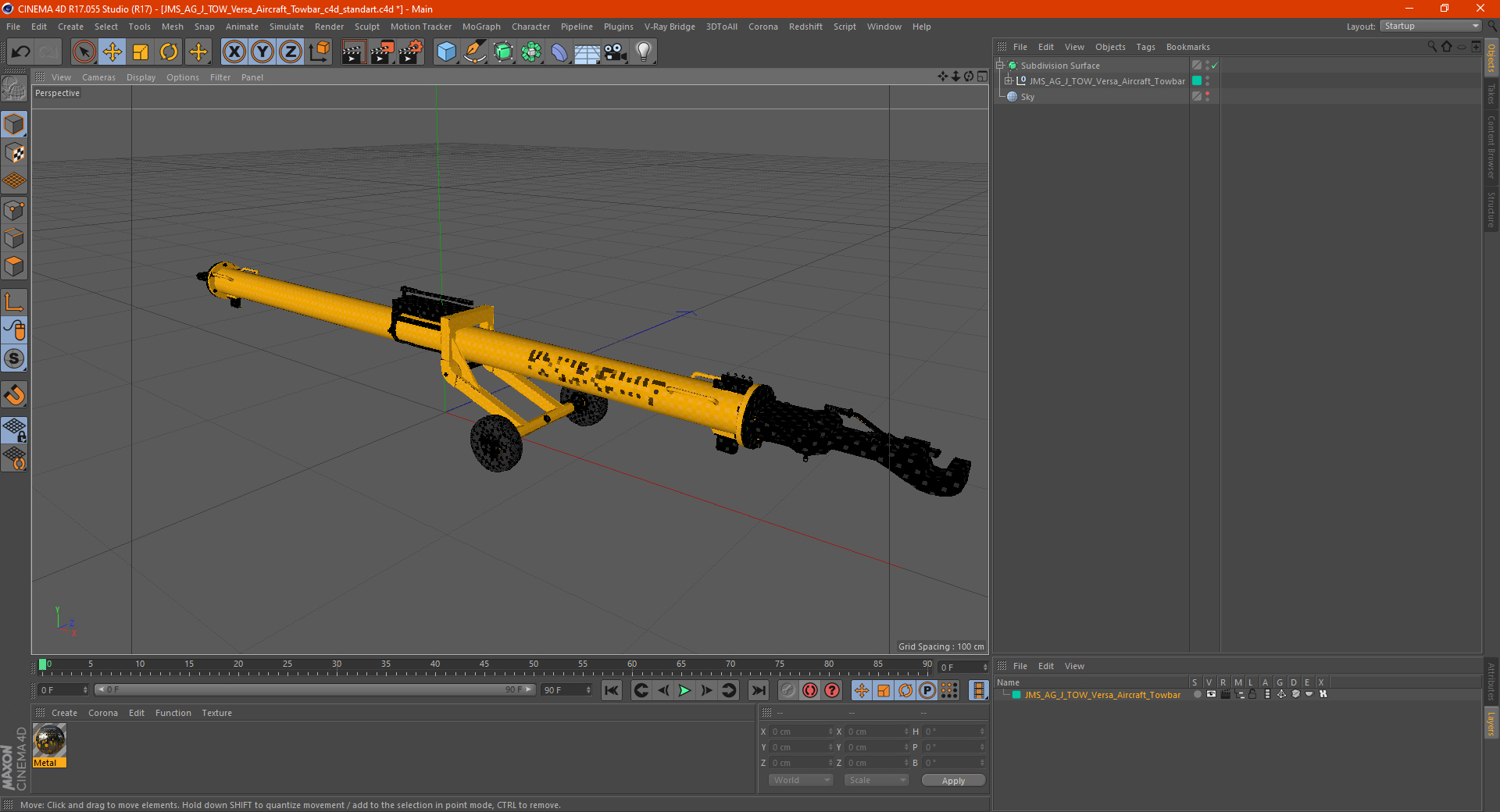Toggle Sky object visibility dots
This screenshot has width=1500, height=812.
click(x=1207, y=97)
